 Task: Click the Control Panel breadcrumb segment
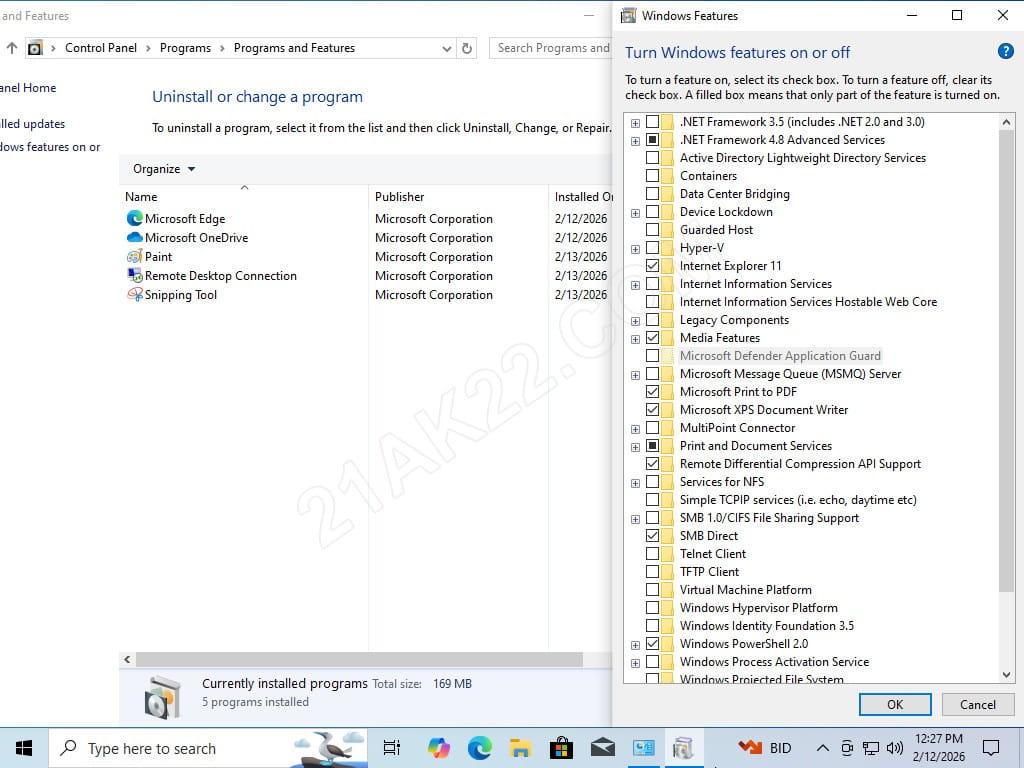[101, 48]
